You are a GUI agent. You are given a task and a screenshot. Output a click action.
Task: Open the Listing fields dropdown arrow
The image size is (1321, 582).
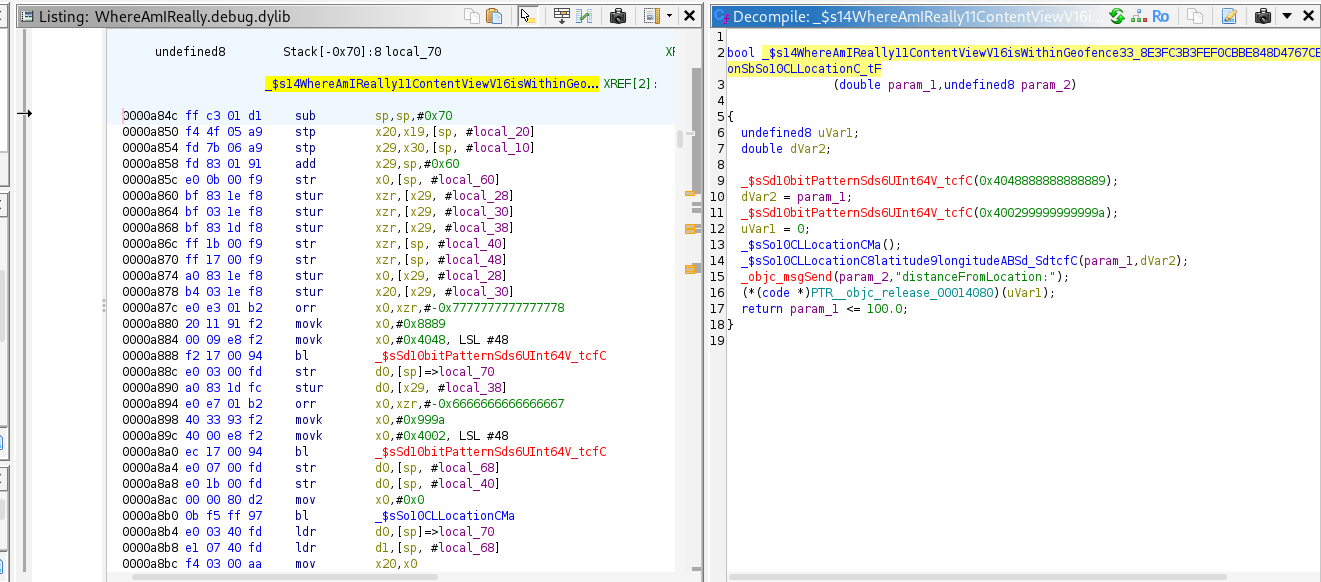point(669,16)
